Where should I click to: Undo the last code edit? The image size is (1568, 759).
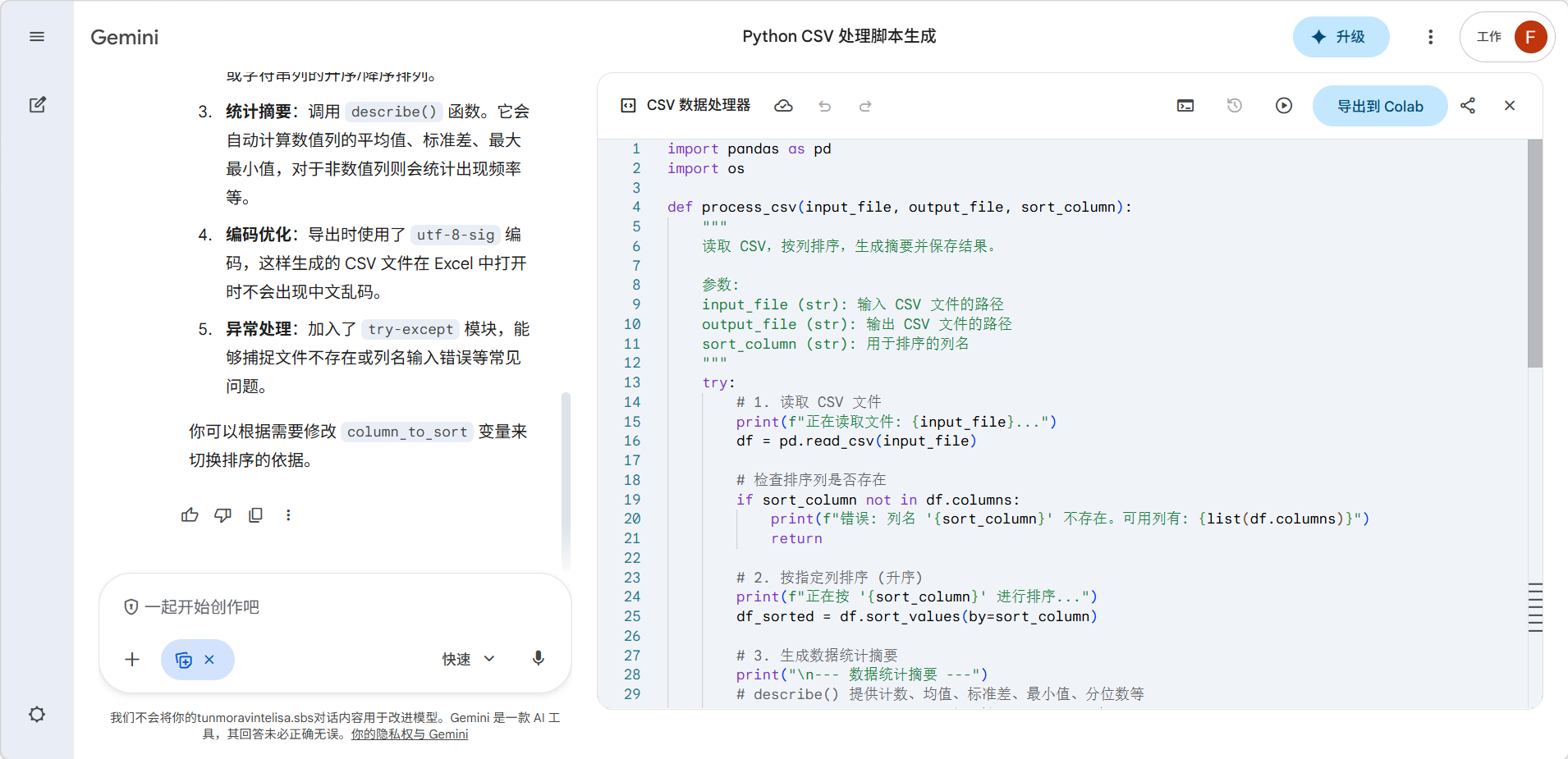tap(825, 106)
